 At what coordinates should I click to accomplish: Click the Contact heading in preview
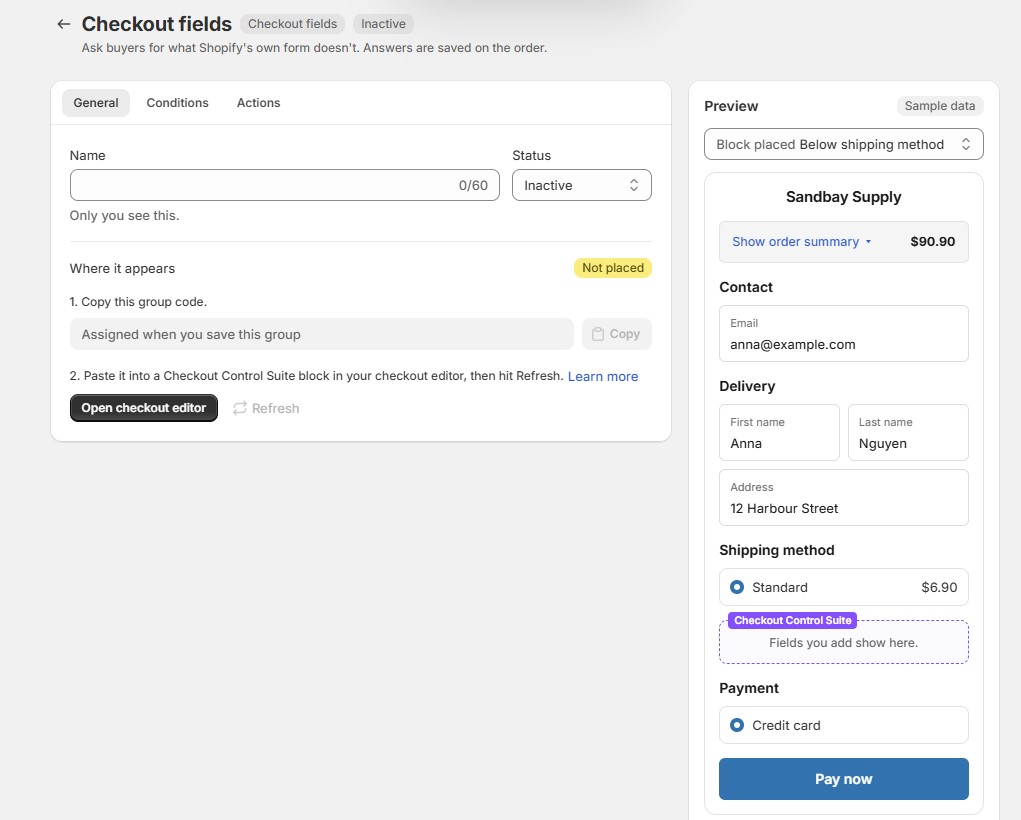coord(746,287)
